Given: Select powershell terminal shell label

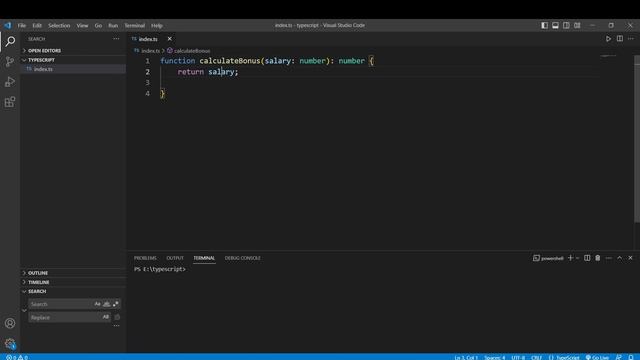Looking at the screenshot, I should coord(548,258).
